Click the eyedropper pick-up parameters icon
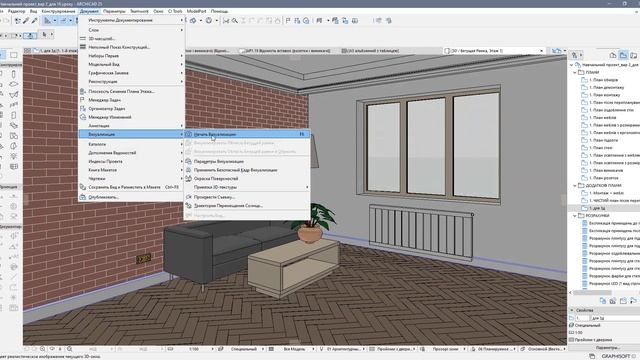The image size is (640, 360). [x=26, y=20]
